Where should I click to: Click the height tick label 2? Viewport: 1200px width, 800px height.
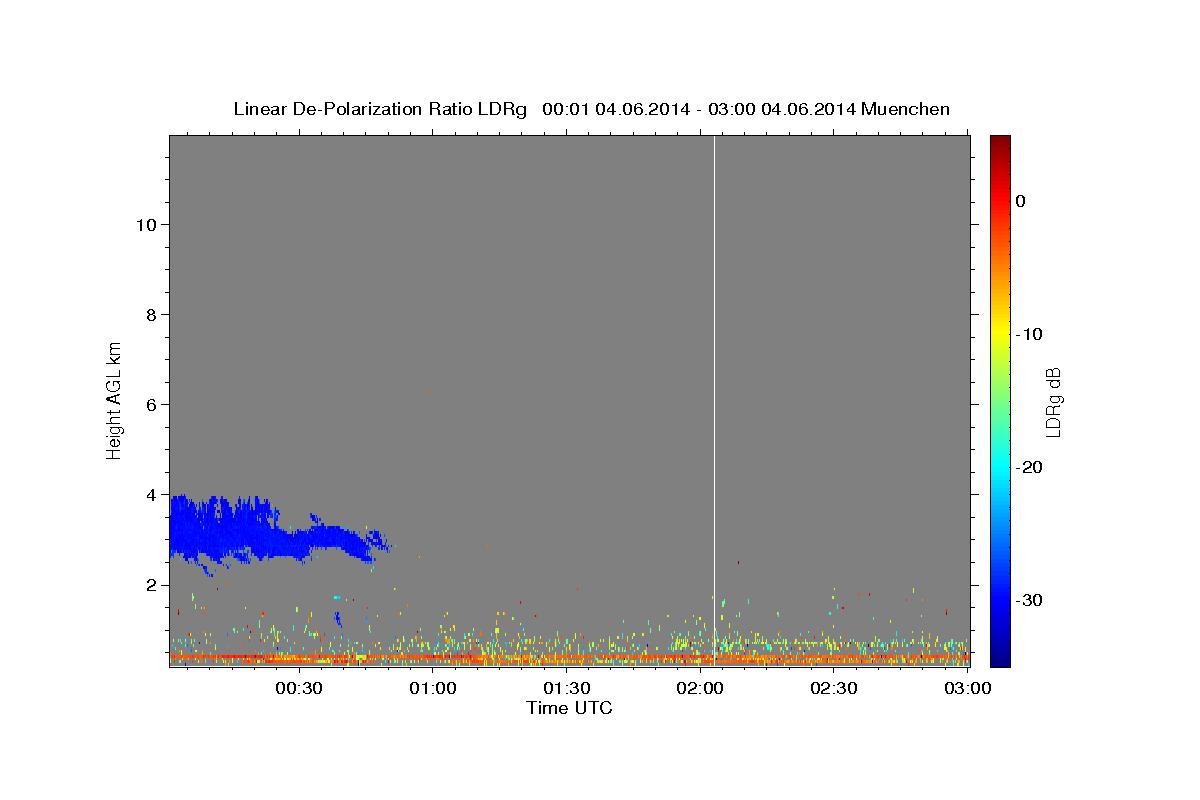[149, 584]
